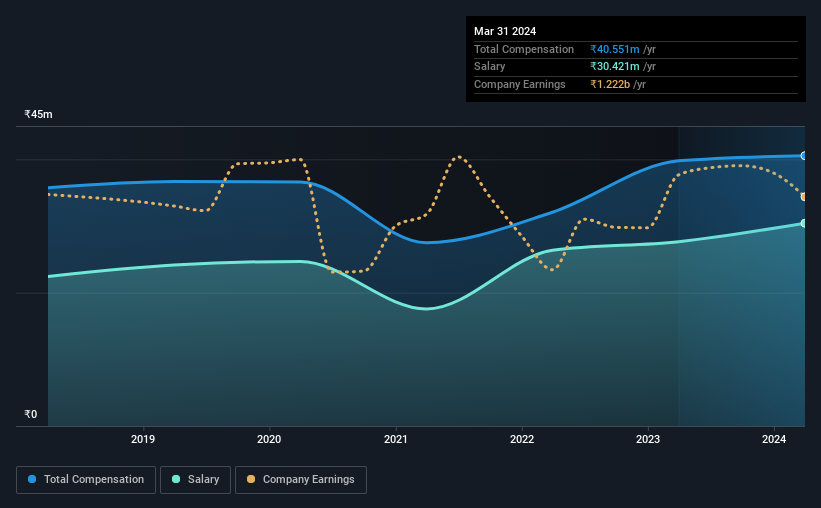
Task: Toggle the Company Earnings legend button
Action: (301, 480)
